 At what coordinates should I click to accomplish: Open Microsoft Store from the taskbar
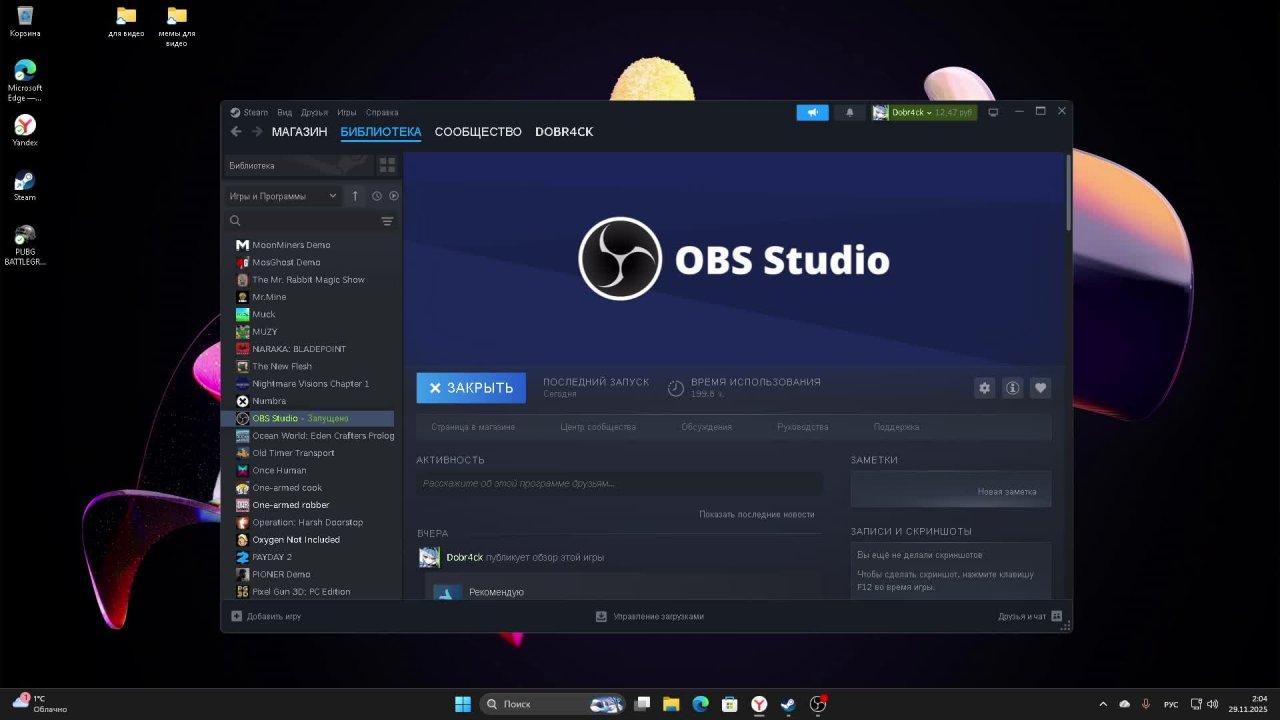click(x=730, y=704)
